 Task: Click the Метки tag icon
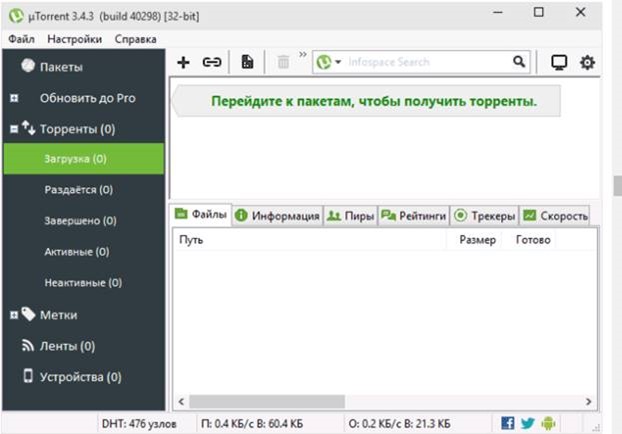coord(28,314)
